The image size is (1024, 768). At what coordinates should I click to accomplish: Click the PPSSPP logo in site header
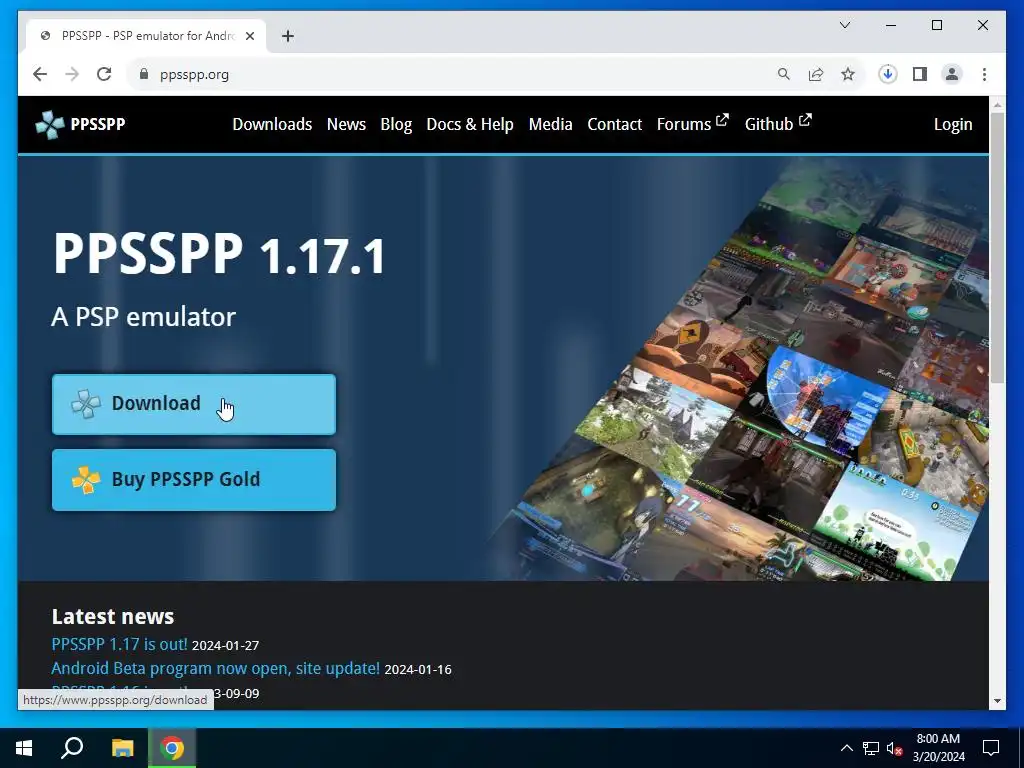tap(80, 124)
